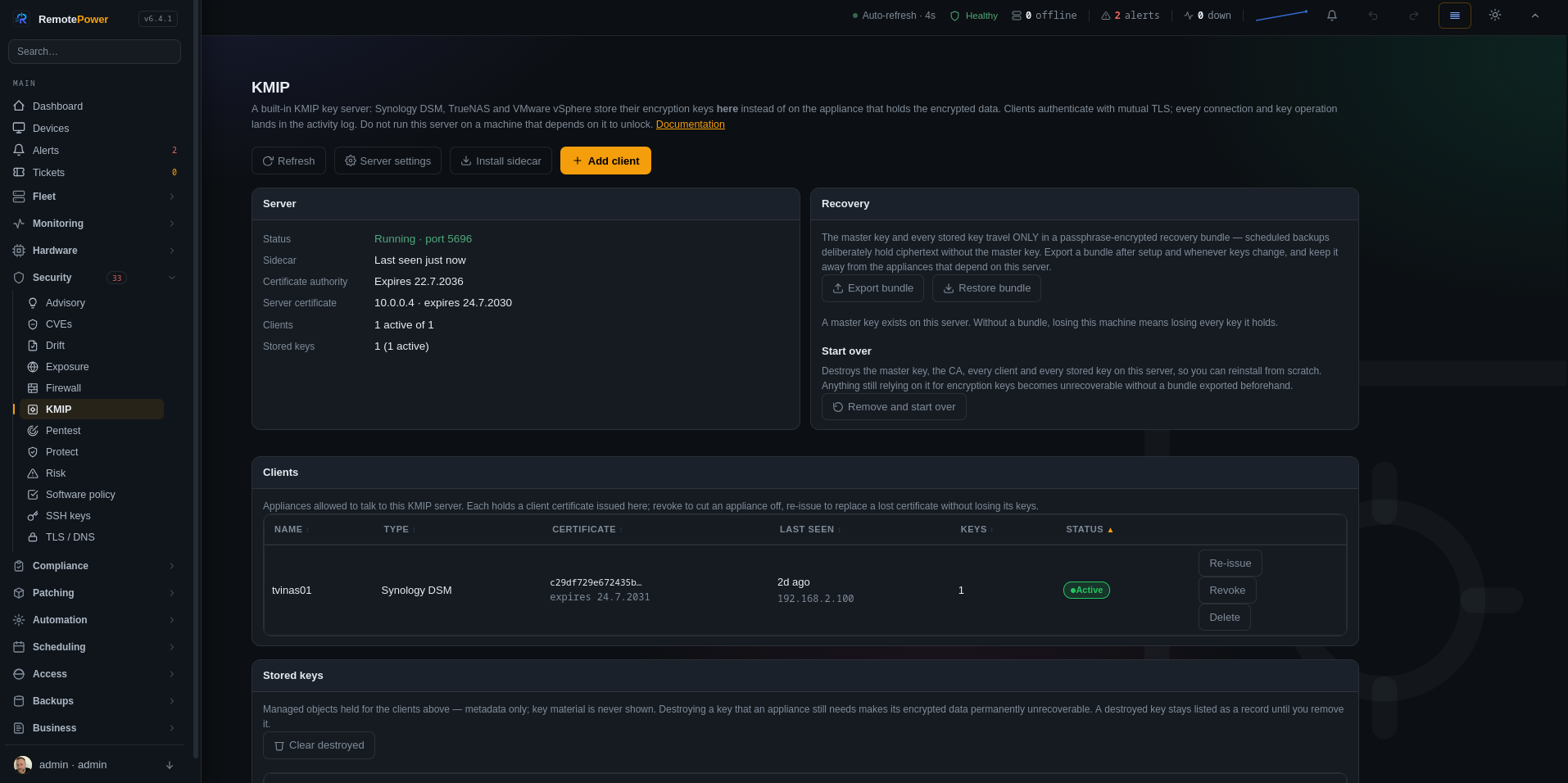Click the admin avatar picture
This screenshot has width=1568, height=783.
[x=23, y=765]
